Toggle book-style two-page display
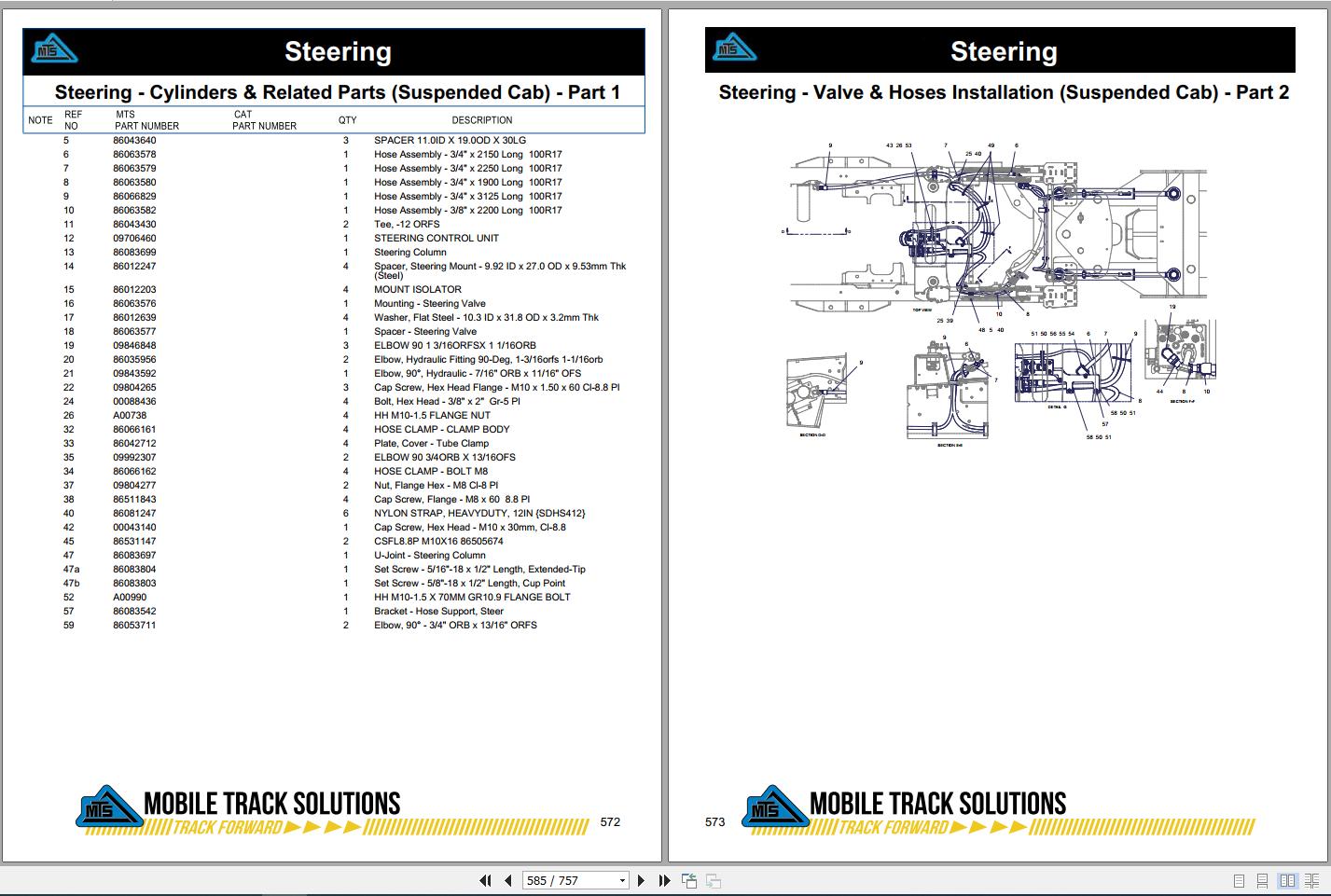This screenshot has height=896, width=1331. coord(1287,879)
